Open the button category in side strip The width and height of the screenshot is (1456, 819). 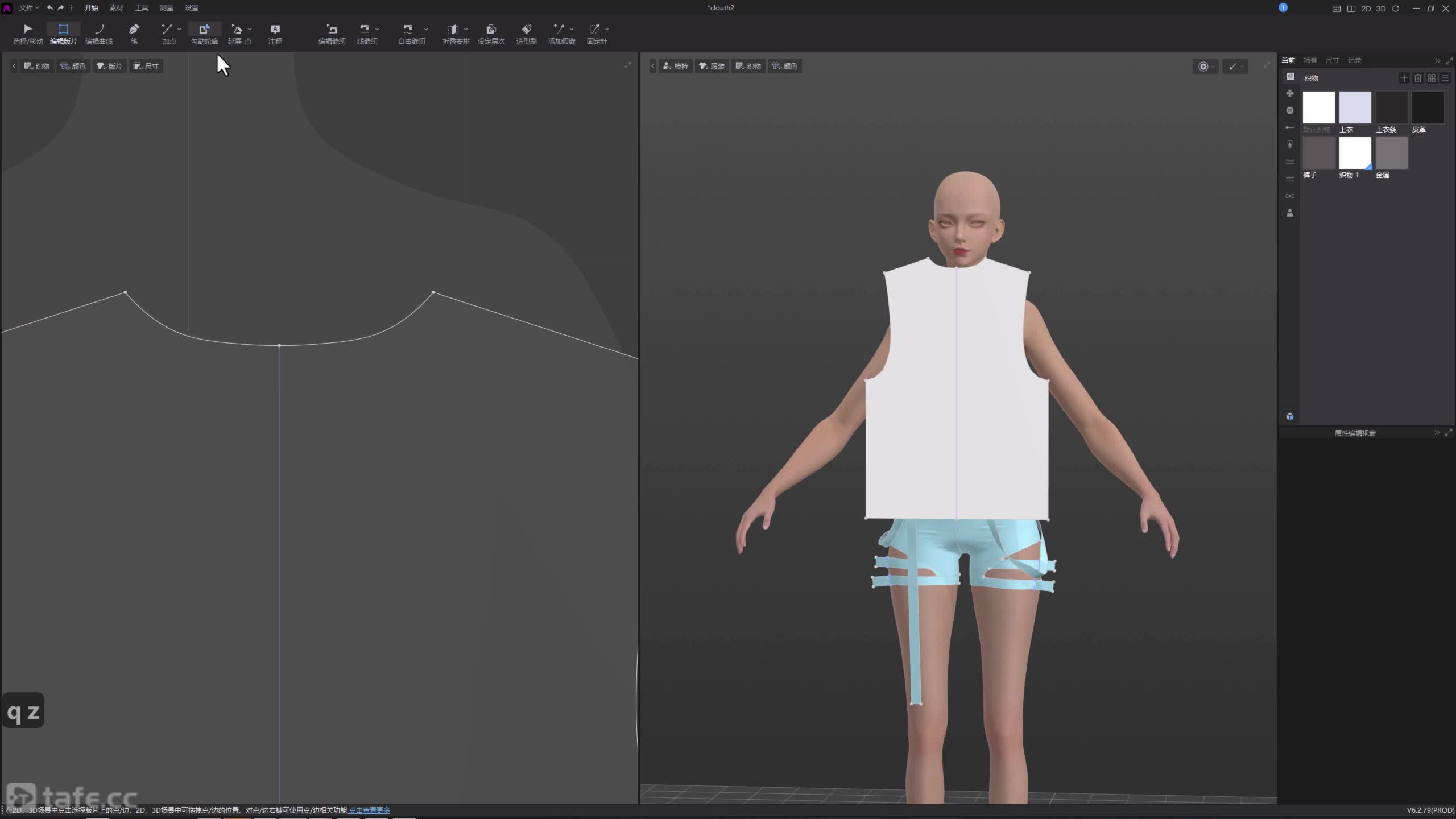pyautogui.click(x=1290, y=110)
